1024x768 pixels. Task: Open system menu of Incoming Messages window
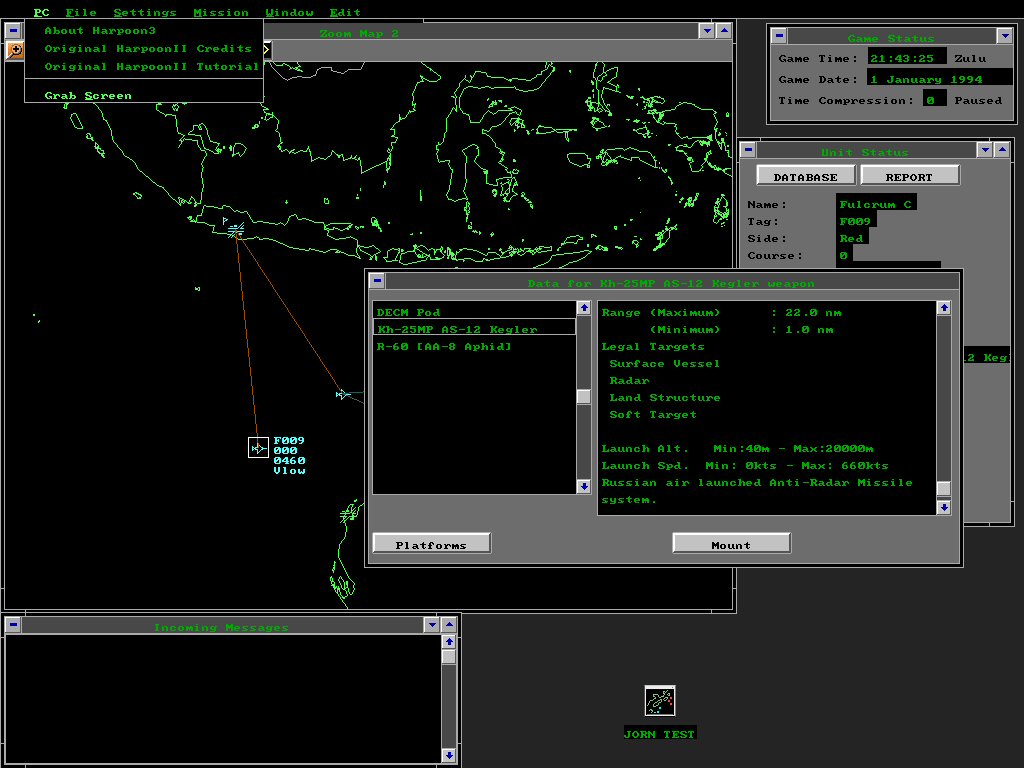13,625
